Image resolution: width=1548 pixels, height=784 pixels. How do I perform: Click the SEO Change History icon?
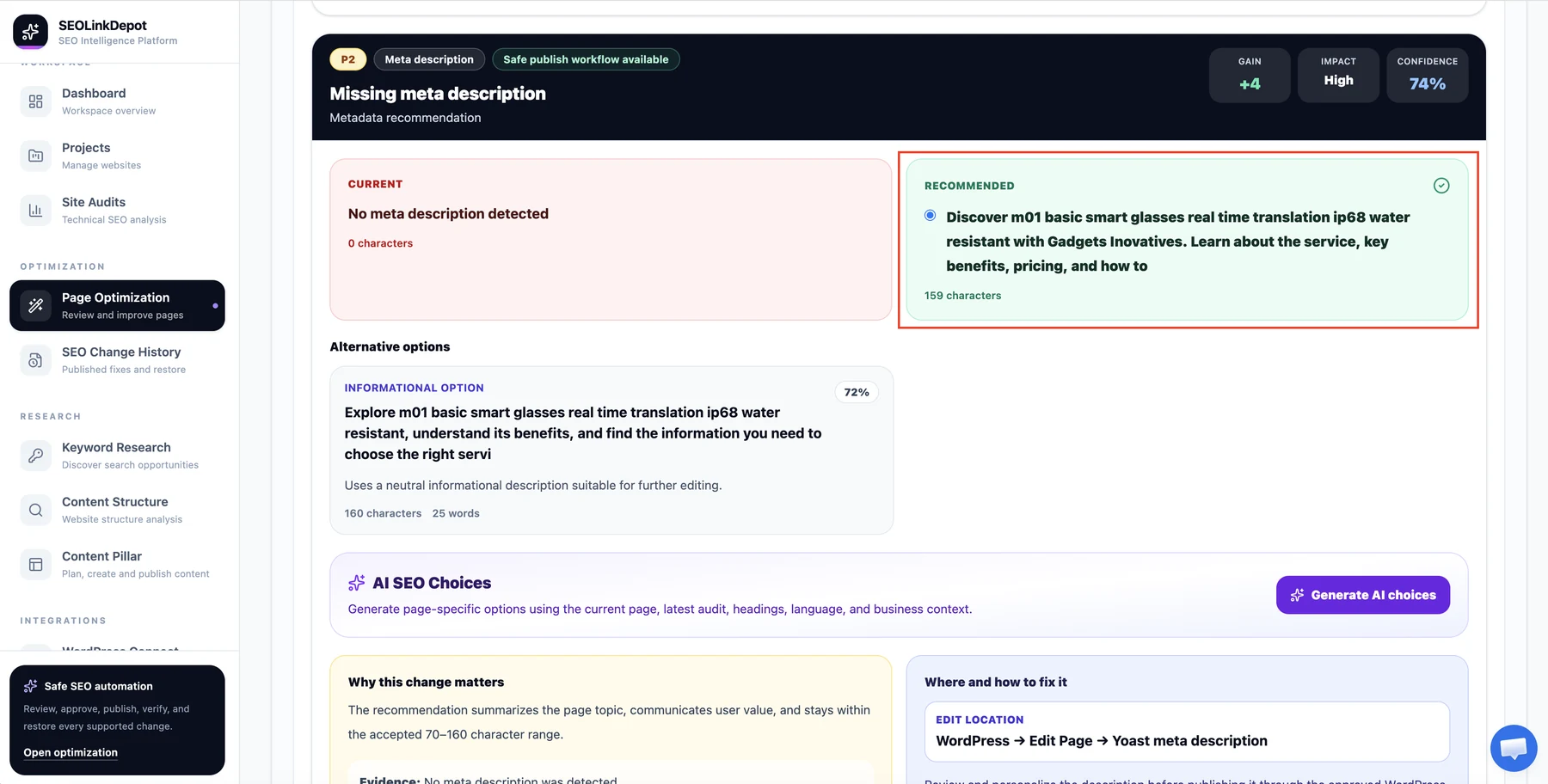(35, 360)
